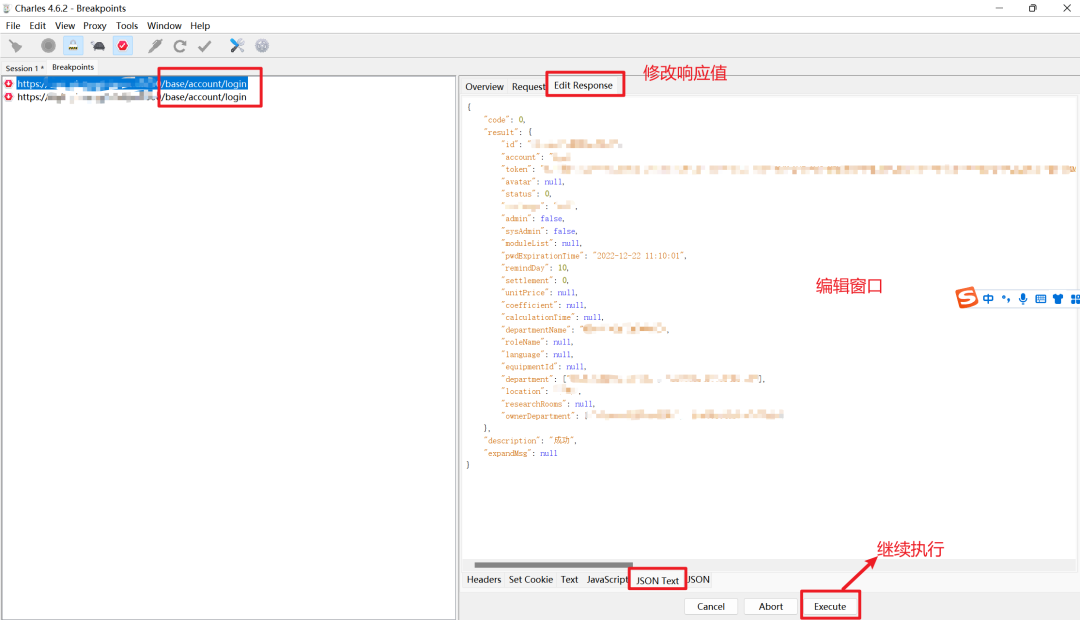
Task: Click the "code": 0 line in editor
Action: (x=505, y=120)
